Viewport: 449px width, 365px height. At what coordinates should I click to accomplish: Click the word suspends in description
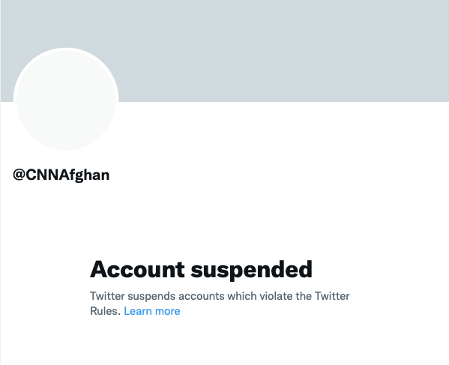pos(152,296)
